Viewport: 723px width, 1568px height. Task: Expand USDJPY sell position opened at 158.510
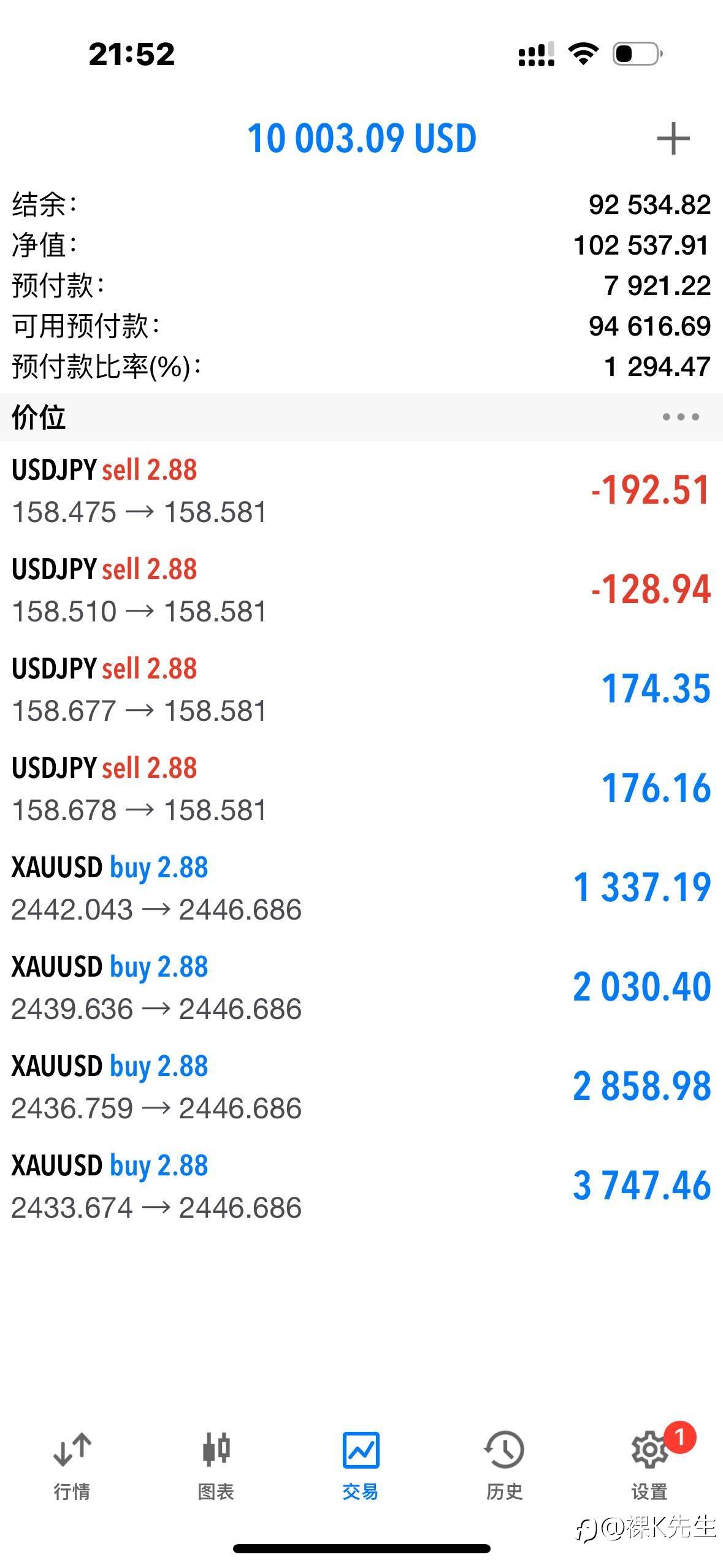[361, 590]
